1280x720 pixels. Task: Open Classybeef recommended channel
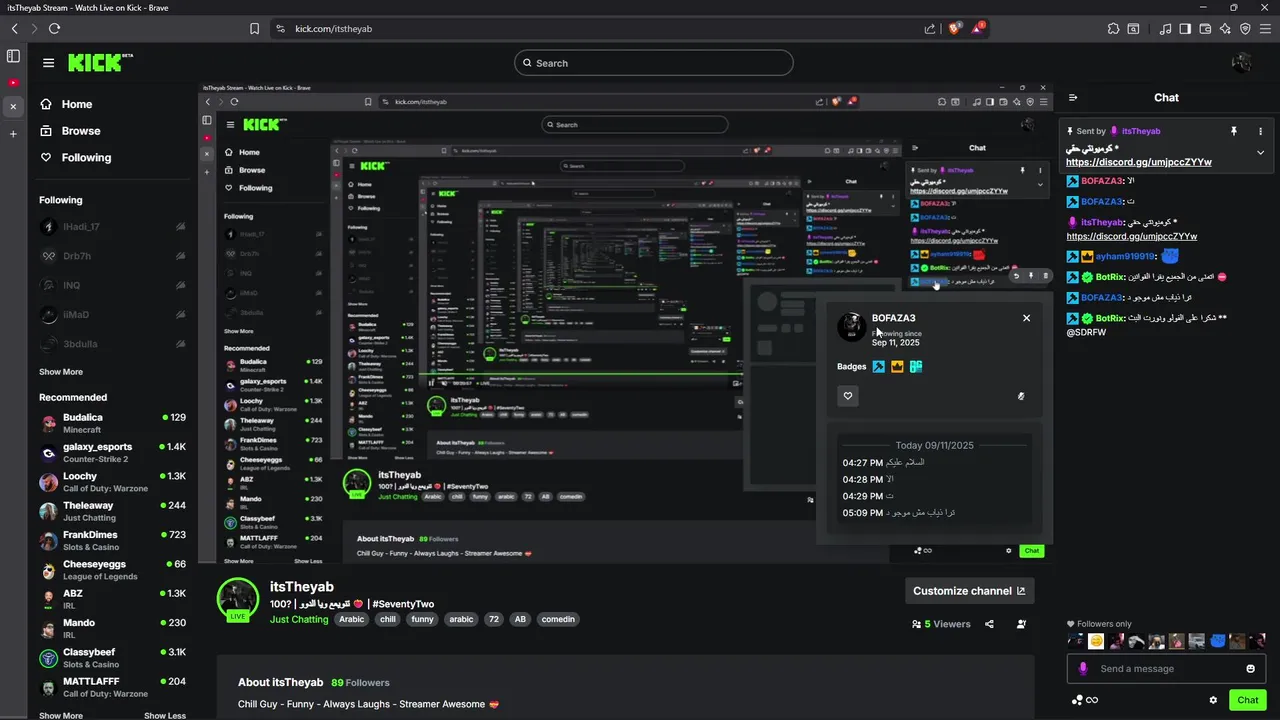[x=113, y=658]
